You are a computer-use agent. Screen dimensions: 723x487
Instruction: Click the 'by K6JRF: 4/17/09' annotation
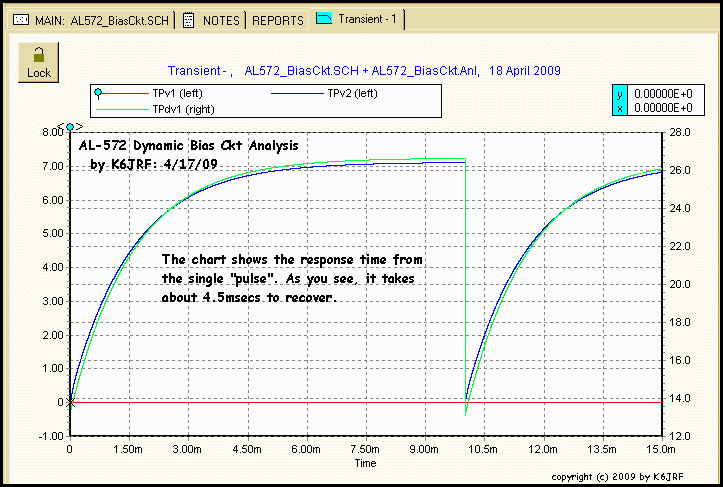tap(154, 165)
